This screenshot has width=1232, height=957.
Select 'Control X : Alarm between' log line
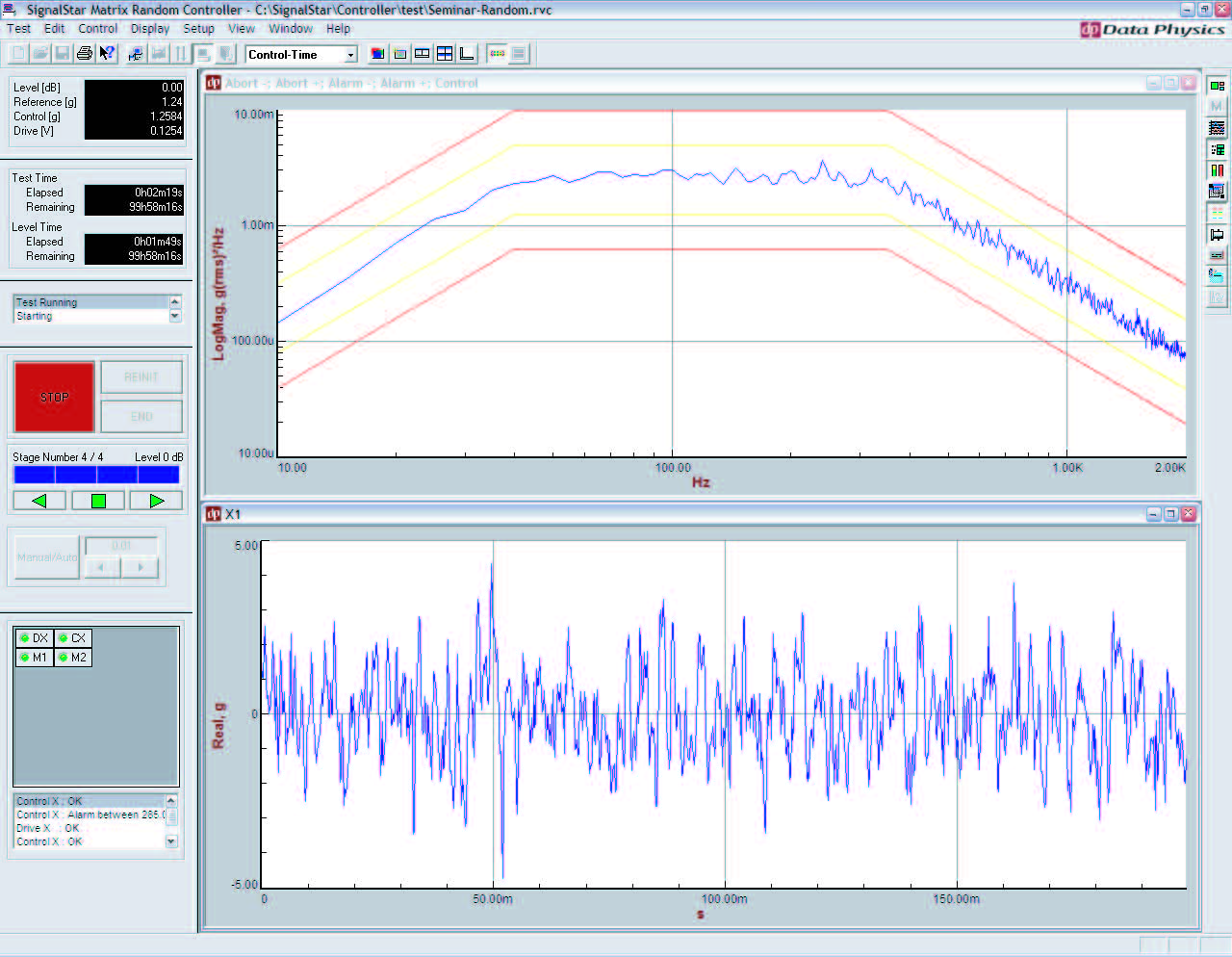[x=90, y=815]
